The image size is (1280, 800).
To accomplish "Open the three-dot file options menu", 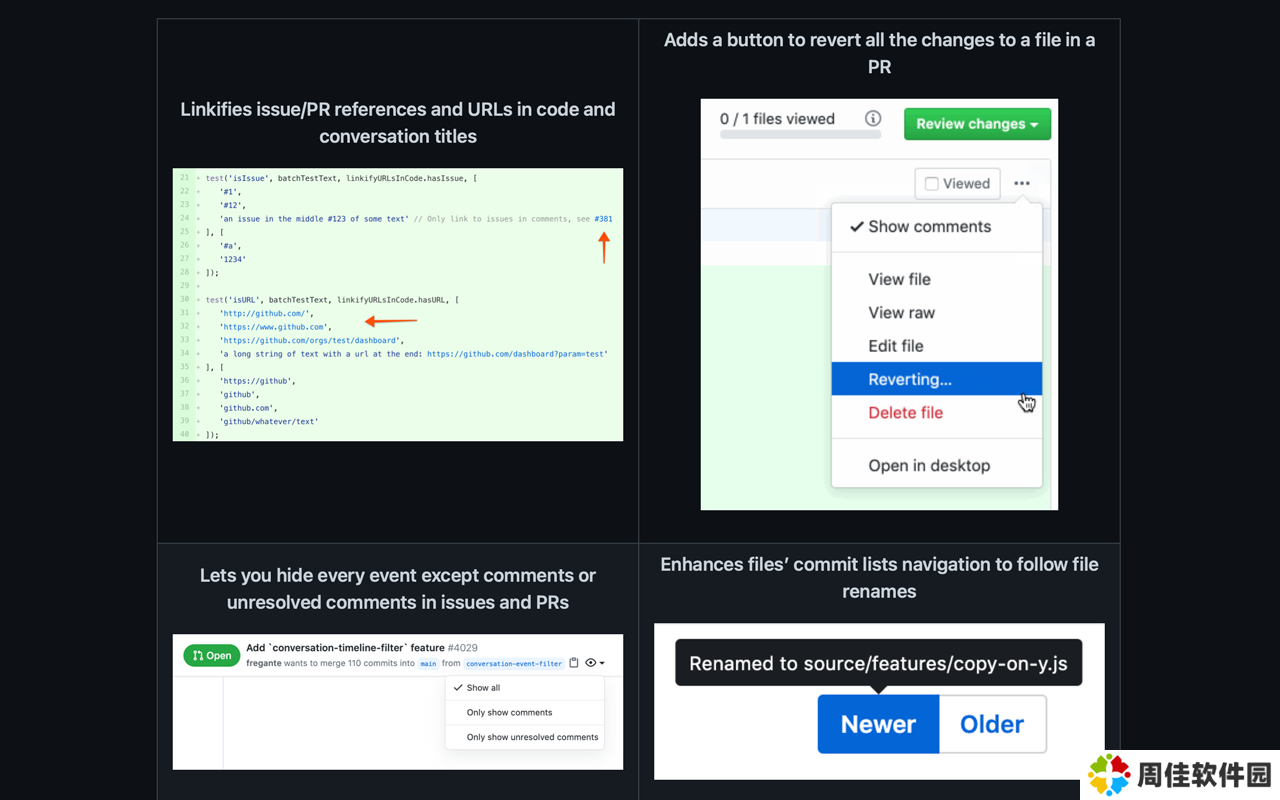I will (1021, 183).
